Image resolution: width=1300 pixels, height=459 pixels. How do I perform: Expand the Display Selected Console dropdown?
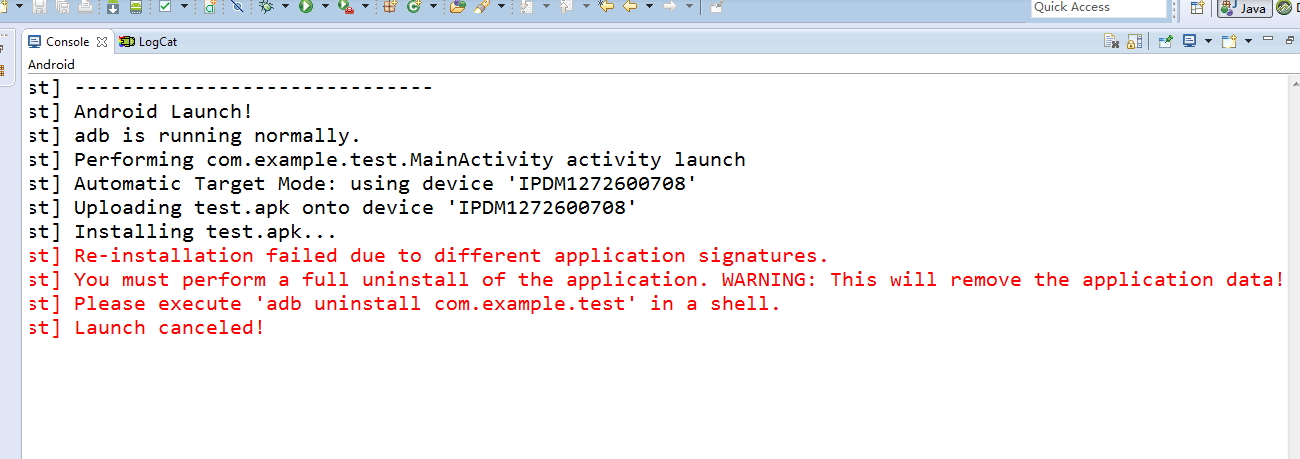pos(1208,41)
